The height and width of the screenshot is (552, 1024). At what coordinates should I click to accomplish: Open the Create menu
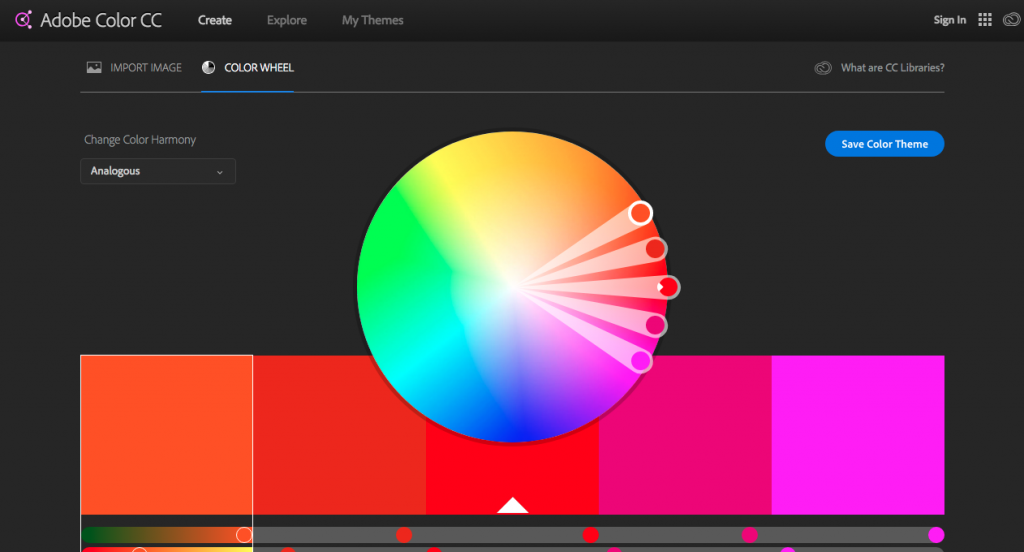(215, 20)
